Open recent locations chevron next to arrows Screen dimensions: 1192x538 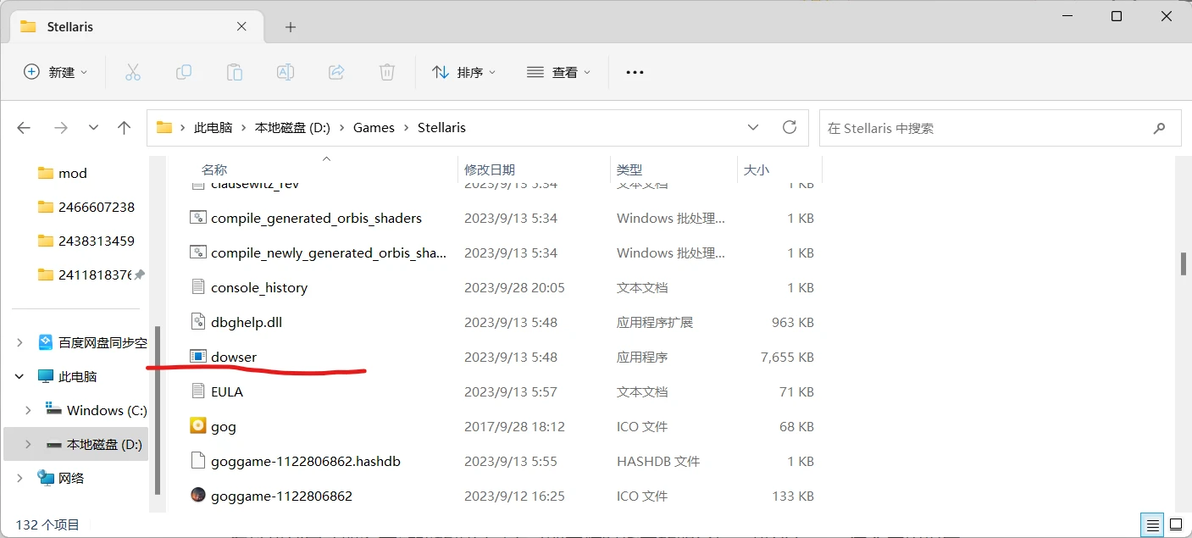pos(94,128)
